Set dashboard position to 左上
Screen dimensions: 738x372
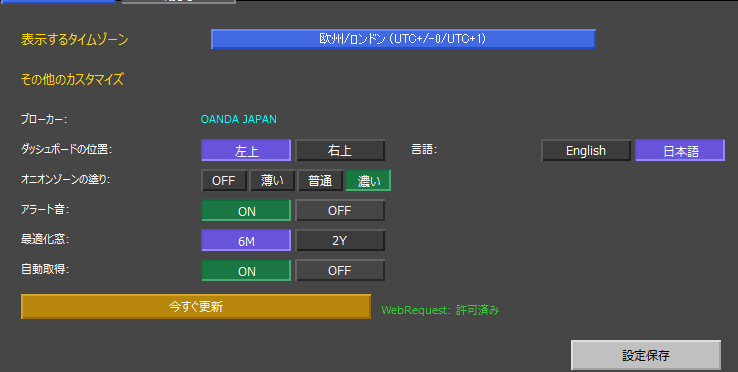point(246,151)
